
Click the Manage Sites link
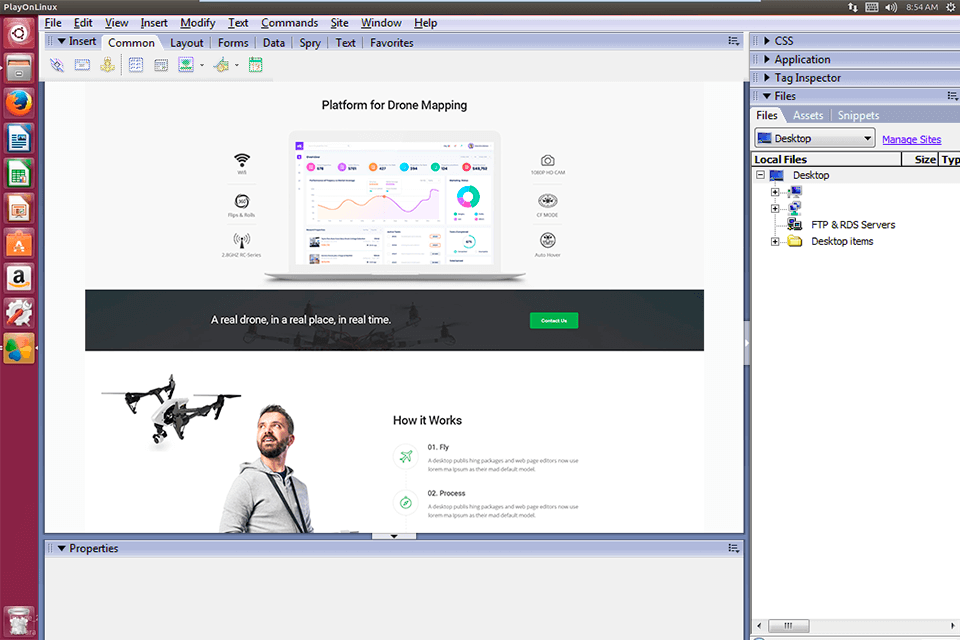click(914, 138)
